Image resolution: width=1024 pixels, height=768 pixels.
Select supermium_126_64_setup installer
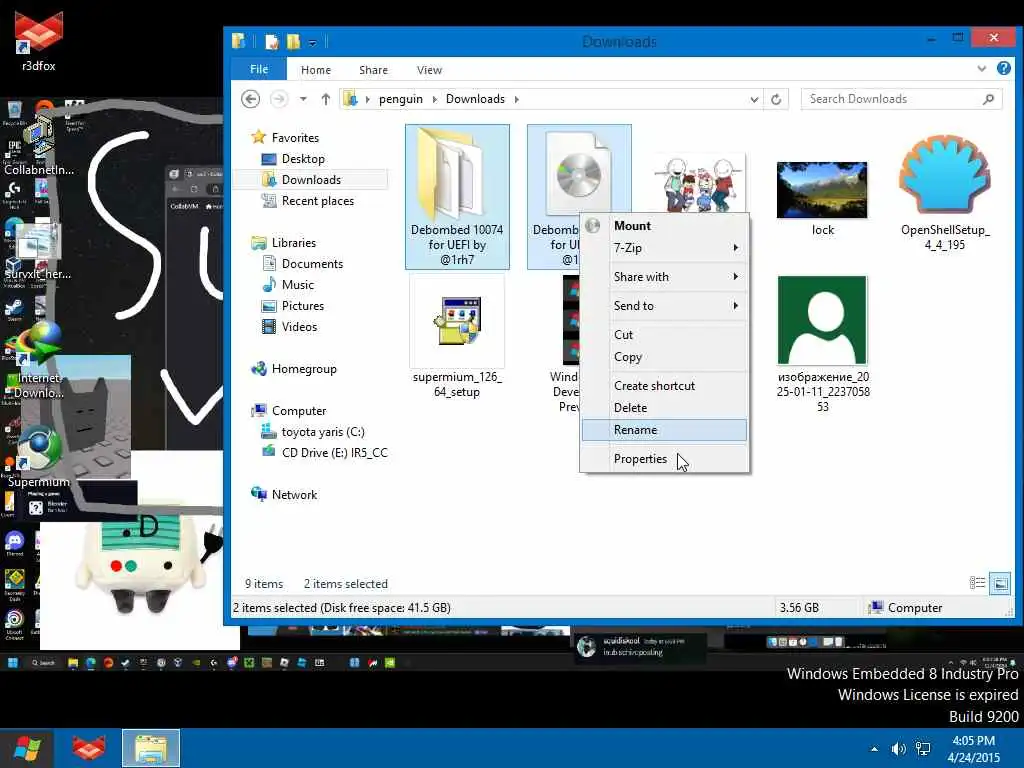[x=457, y=337]
